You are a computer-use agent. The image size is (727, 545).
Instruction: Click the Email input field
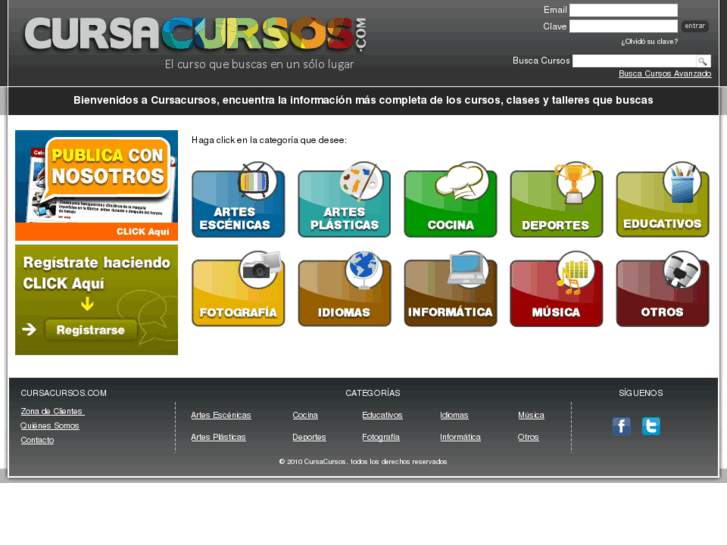click(623, 10)
